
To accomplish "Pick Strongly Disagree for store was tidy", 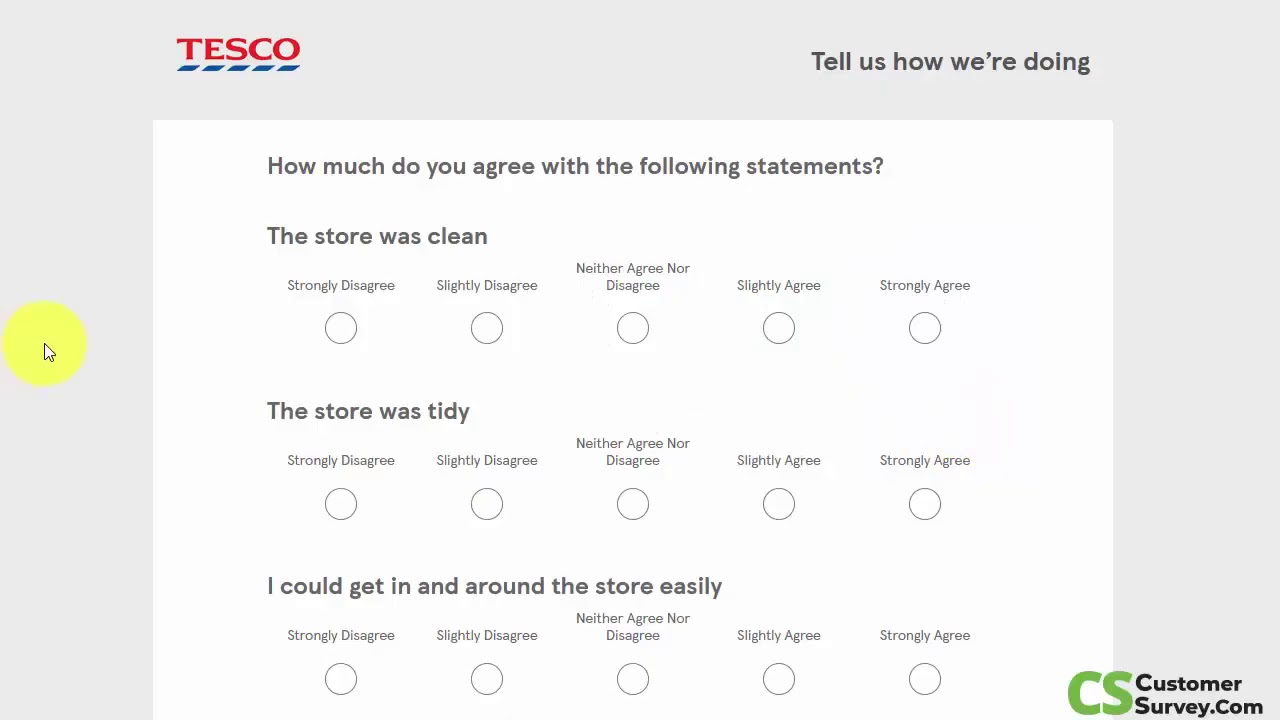I will point(341,504).
